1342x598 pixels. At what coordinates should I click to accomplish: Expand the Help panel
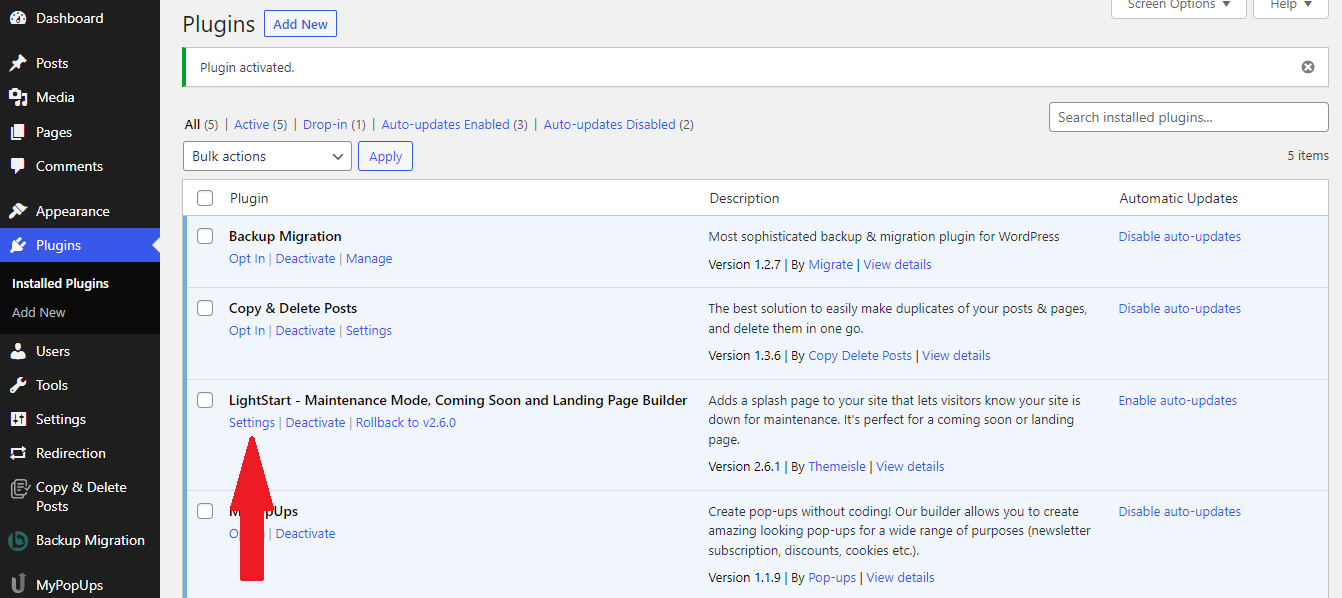tap(1289, 5)
